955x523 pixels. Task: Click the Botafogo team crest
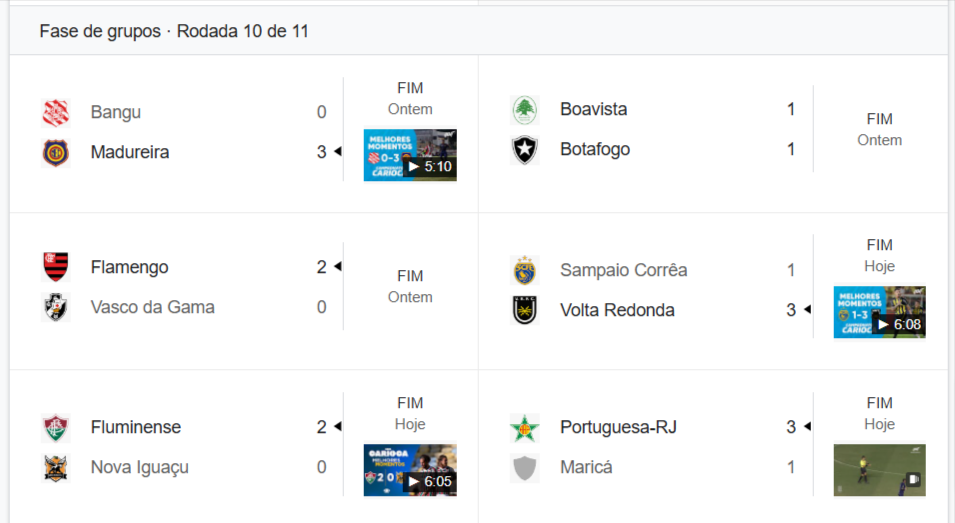pos(524,150)
